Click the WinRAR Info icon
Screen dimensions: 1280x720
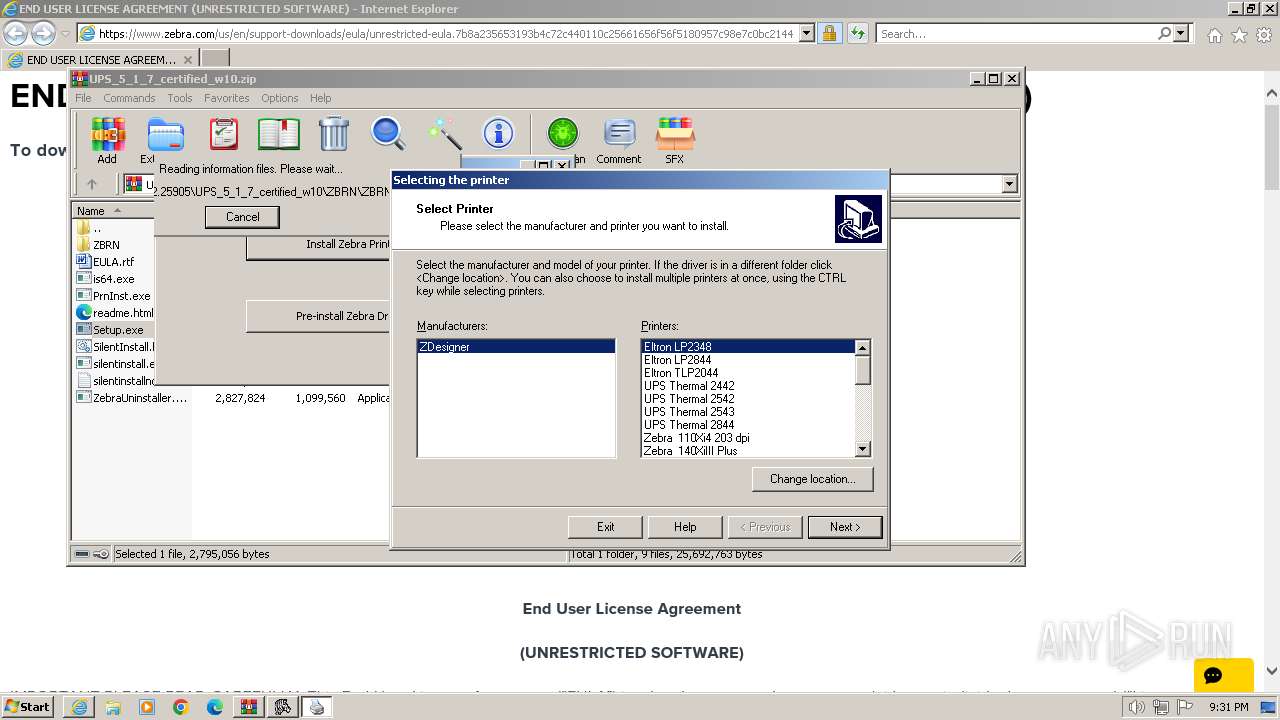(498, 133)
